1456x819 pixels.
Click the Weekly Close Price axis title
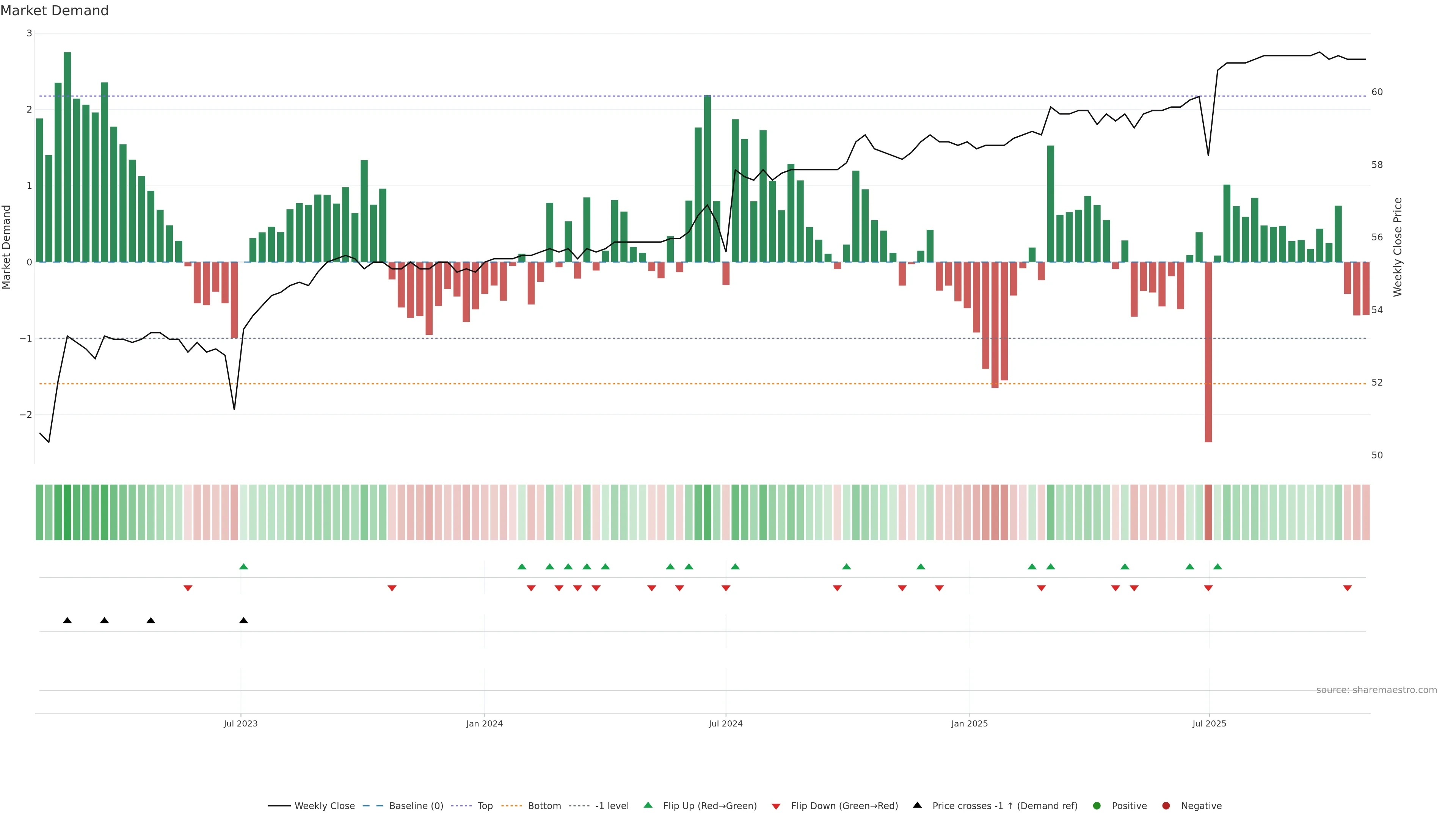[1398, 247]
